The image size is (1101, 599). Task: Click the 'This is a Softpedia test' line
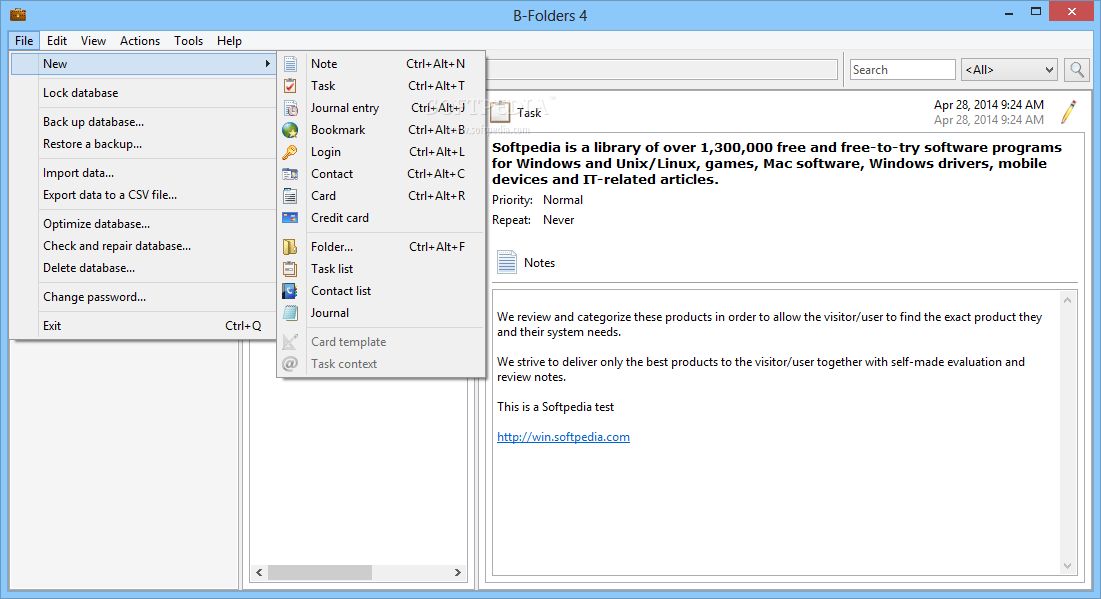click(555, 407)
